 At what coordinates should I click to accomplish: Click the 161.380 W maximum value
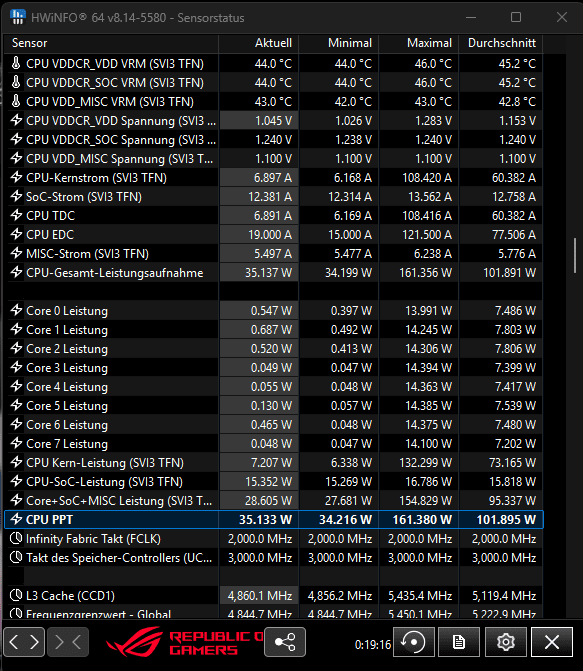pos(422,520)
